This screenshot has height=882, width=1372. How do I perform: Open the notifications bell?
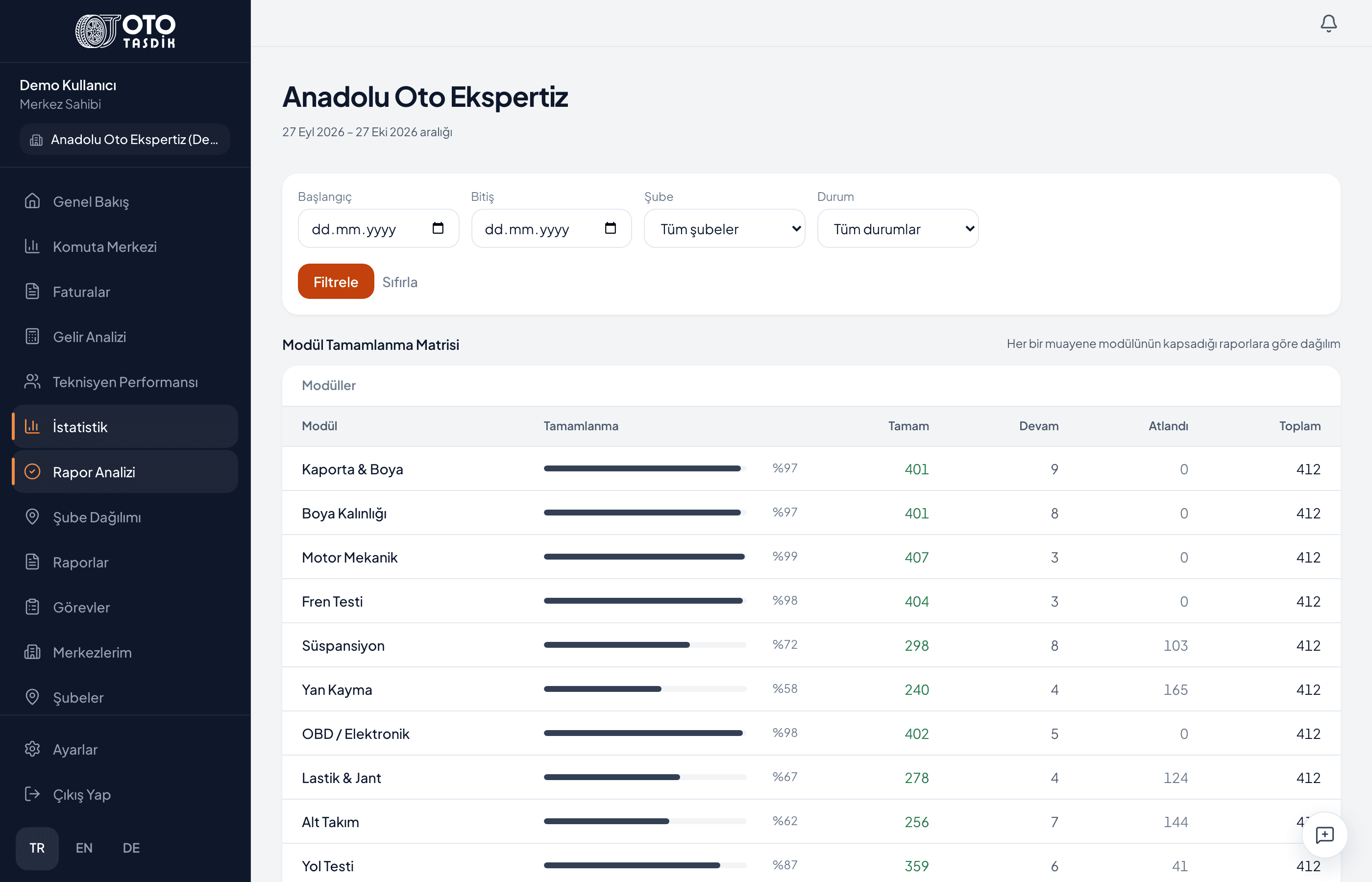(1328, 24)
